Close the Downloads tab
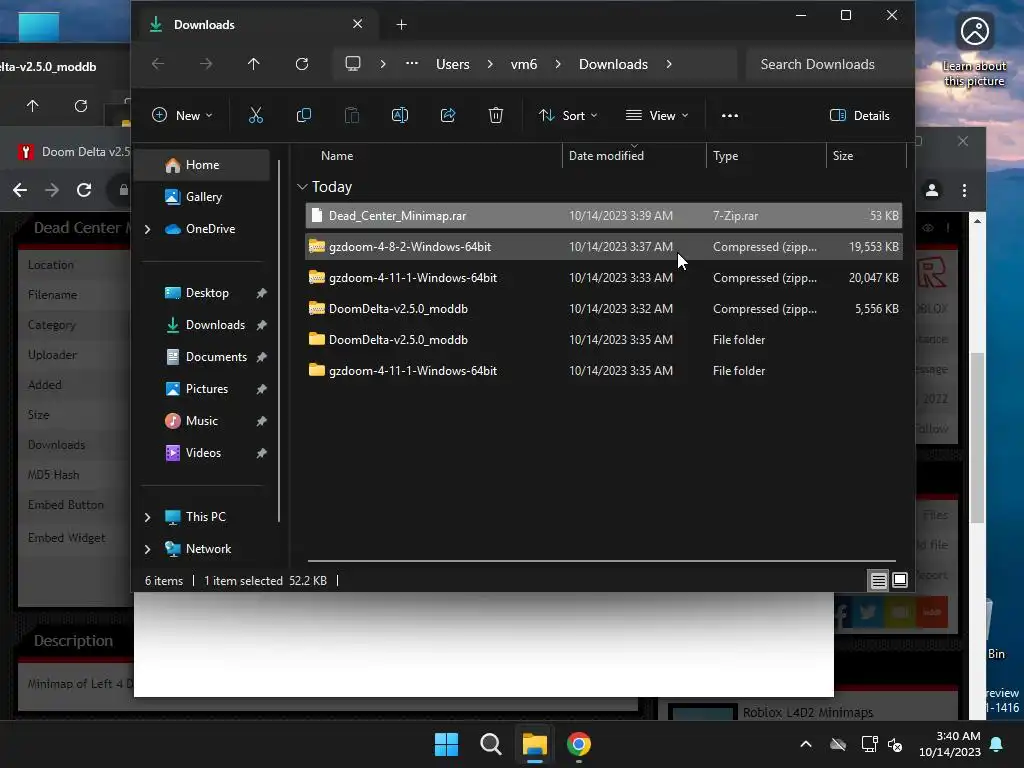Viewport: 1024px width, 768px height. (357, 24)
